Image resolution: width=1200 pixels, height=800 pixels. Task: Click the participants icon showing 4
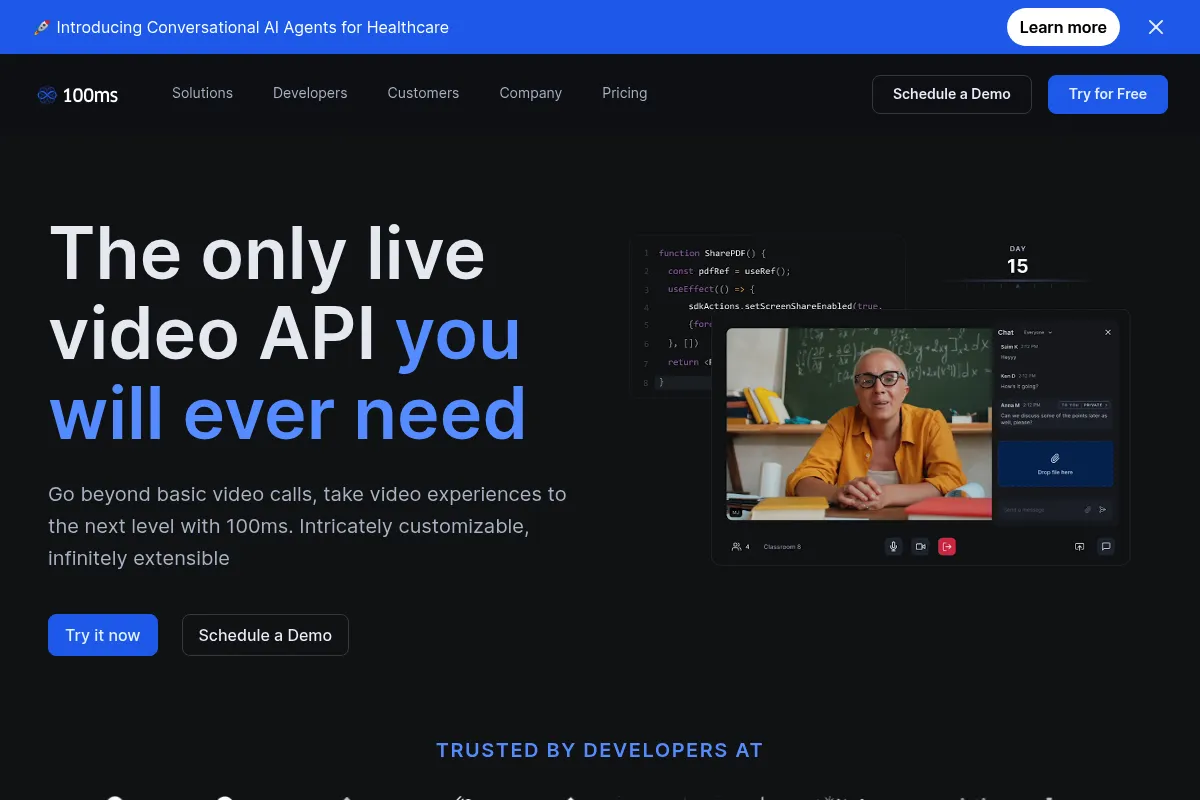point(740,547)
